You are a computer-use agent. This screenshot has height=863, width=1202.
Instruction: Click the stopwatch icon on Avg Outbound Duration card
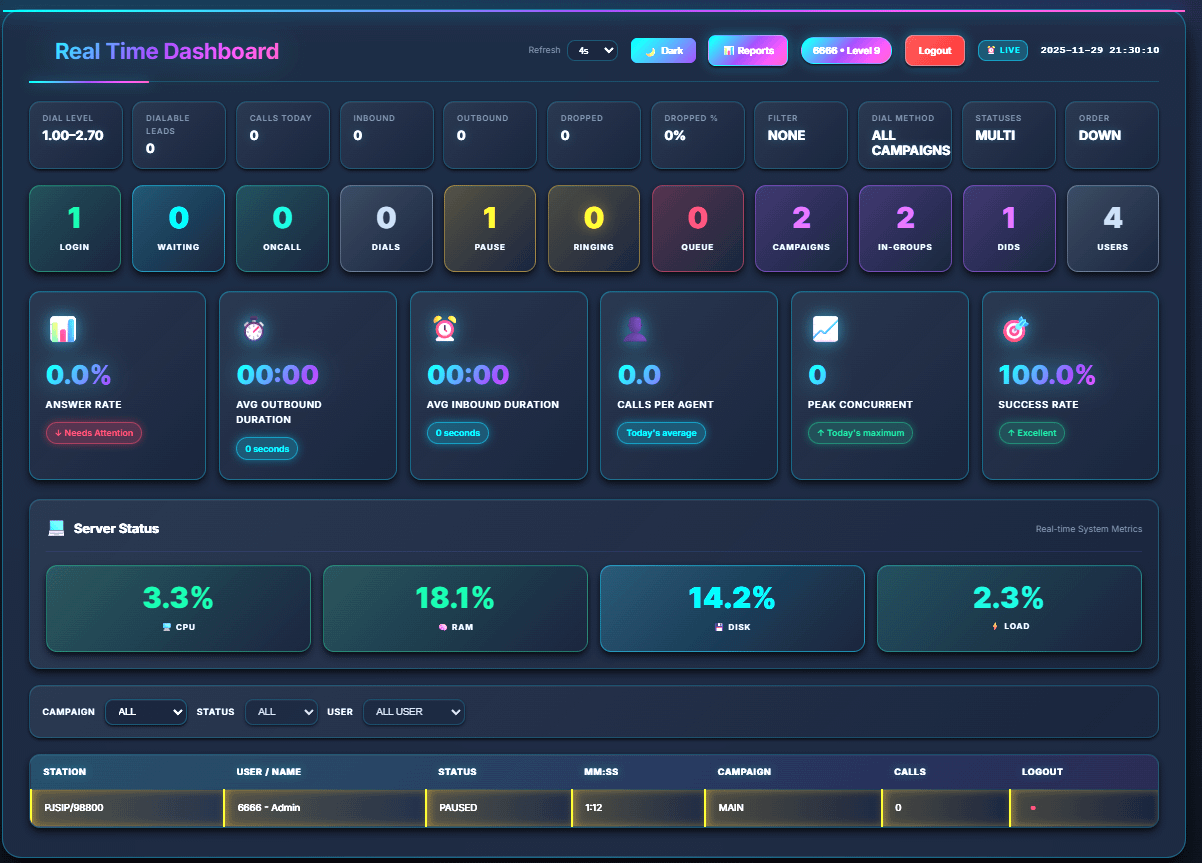(x=254, y=328)
